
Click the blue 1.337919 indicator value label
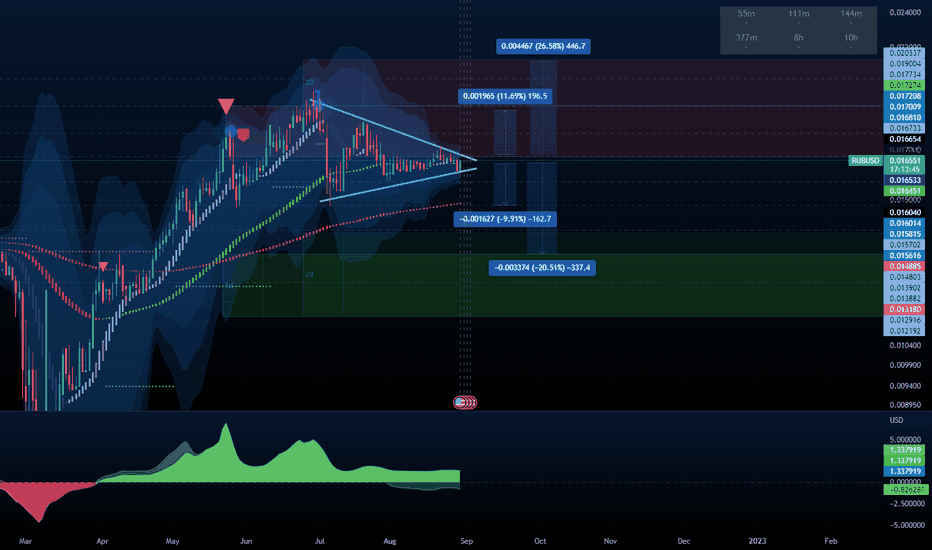click(x=905, y=471)
